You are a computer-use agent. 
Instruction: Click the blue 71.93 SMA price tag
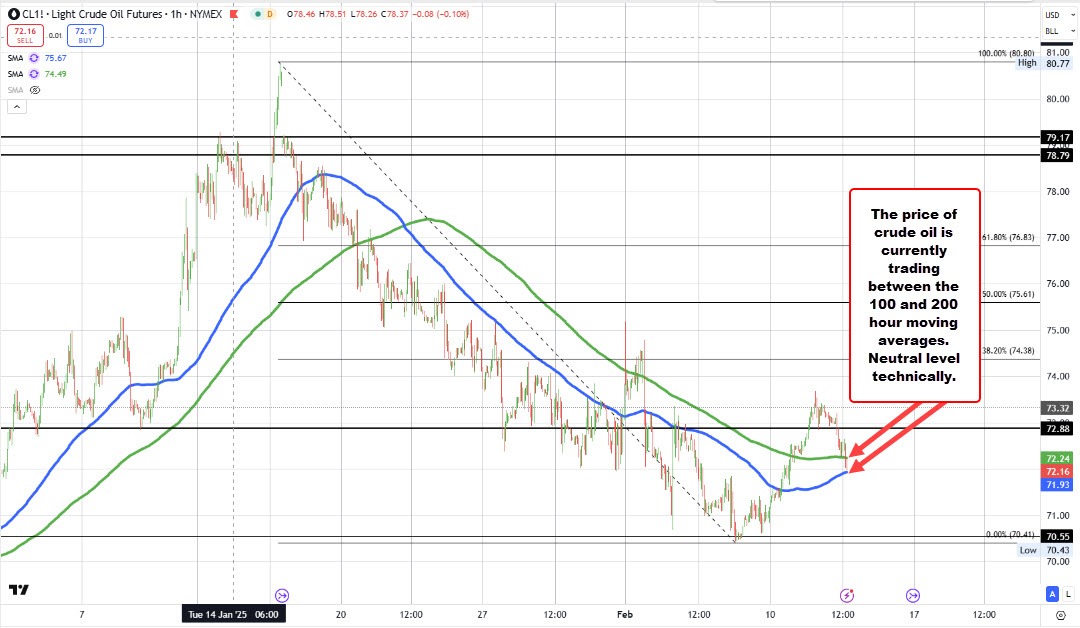pyautogui.click(x=1057, y=485)
